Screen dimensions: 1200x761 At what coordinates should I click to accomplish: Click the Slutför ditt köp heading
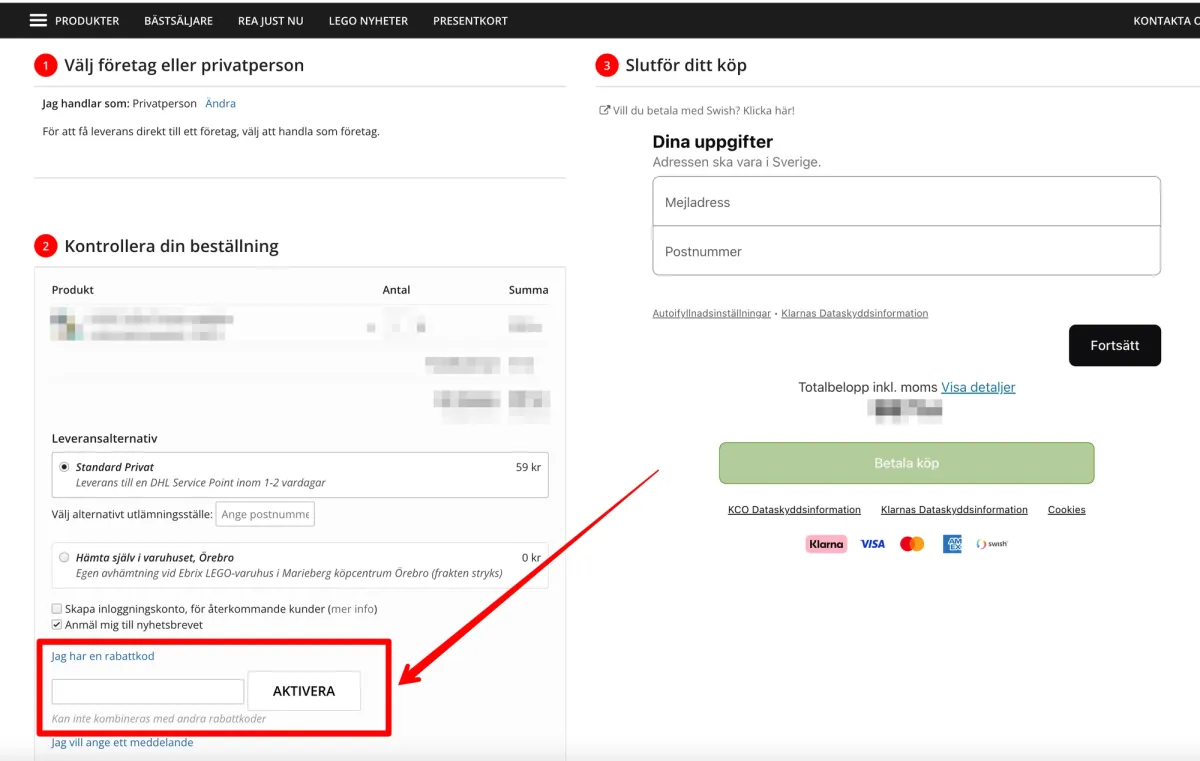pos(686,65)
